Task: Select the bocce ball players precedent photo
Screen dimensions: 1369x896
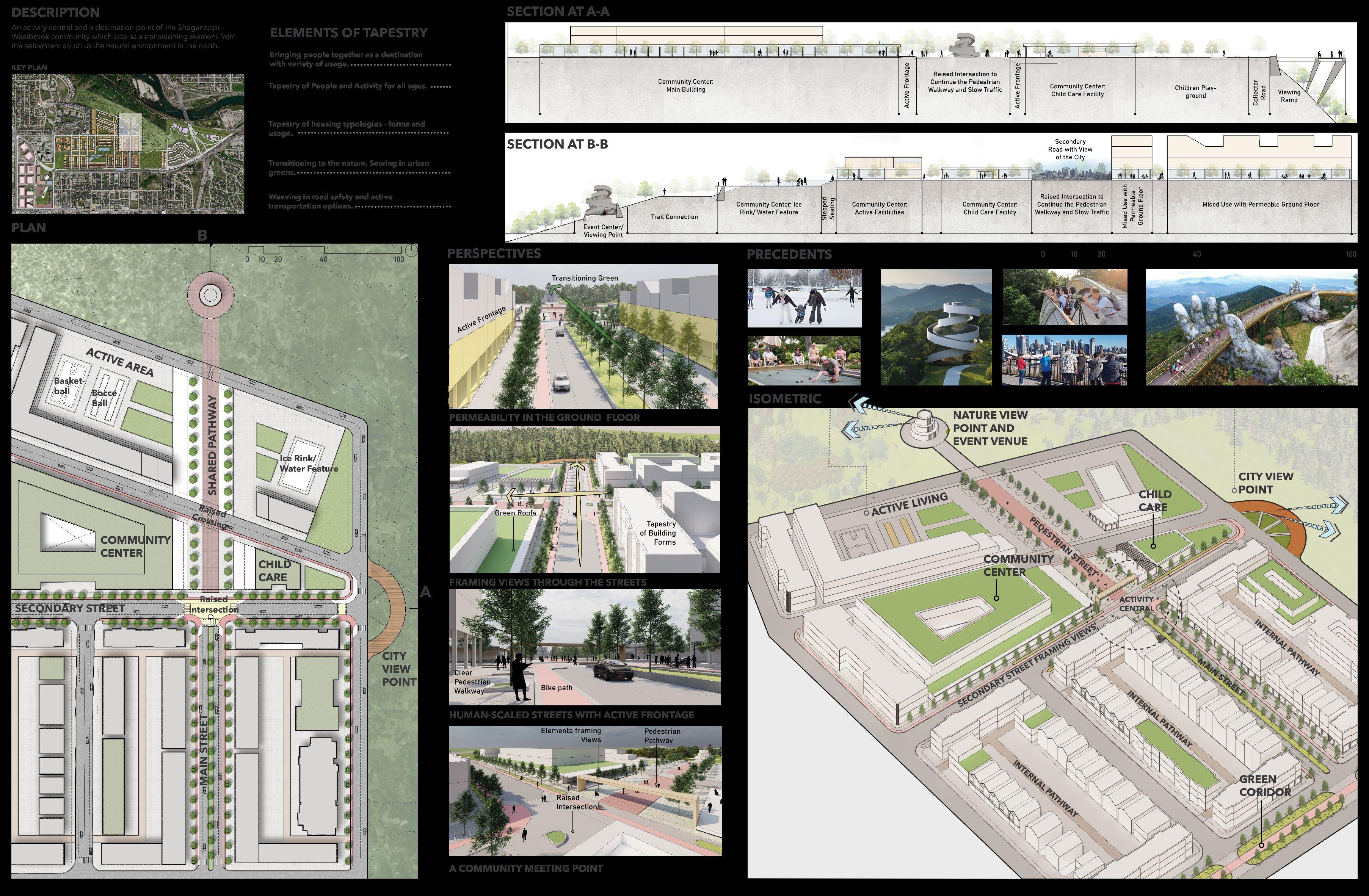Action: [x=804, y=360]
